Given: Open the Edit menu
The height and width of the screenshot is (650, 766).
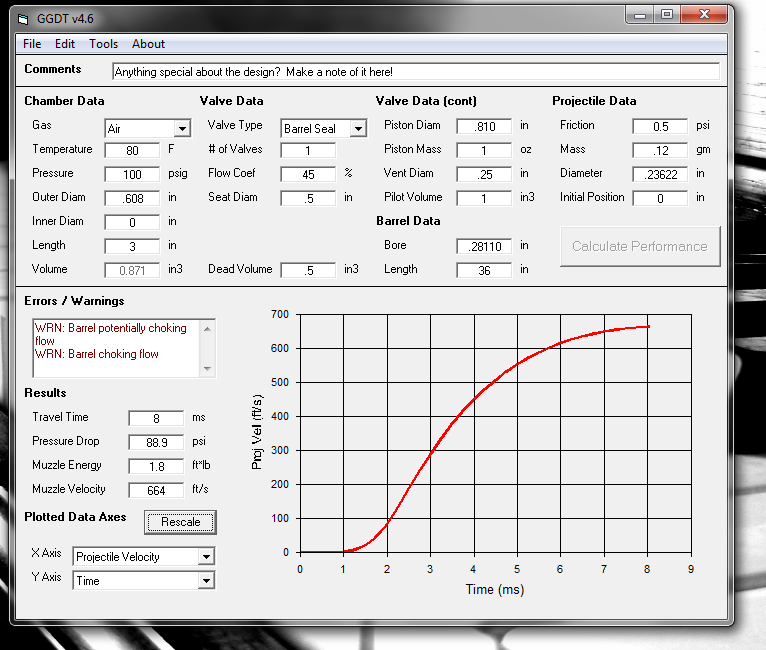Looking at the screenshot, I should click(x=65, y=44).
